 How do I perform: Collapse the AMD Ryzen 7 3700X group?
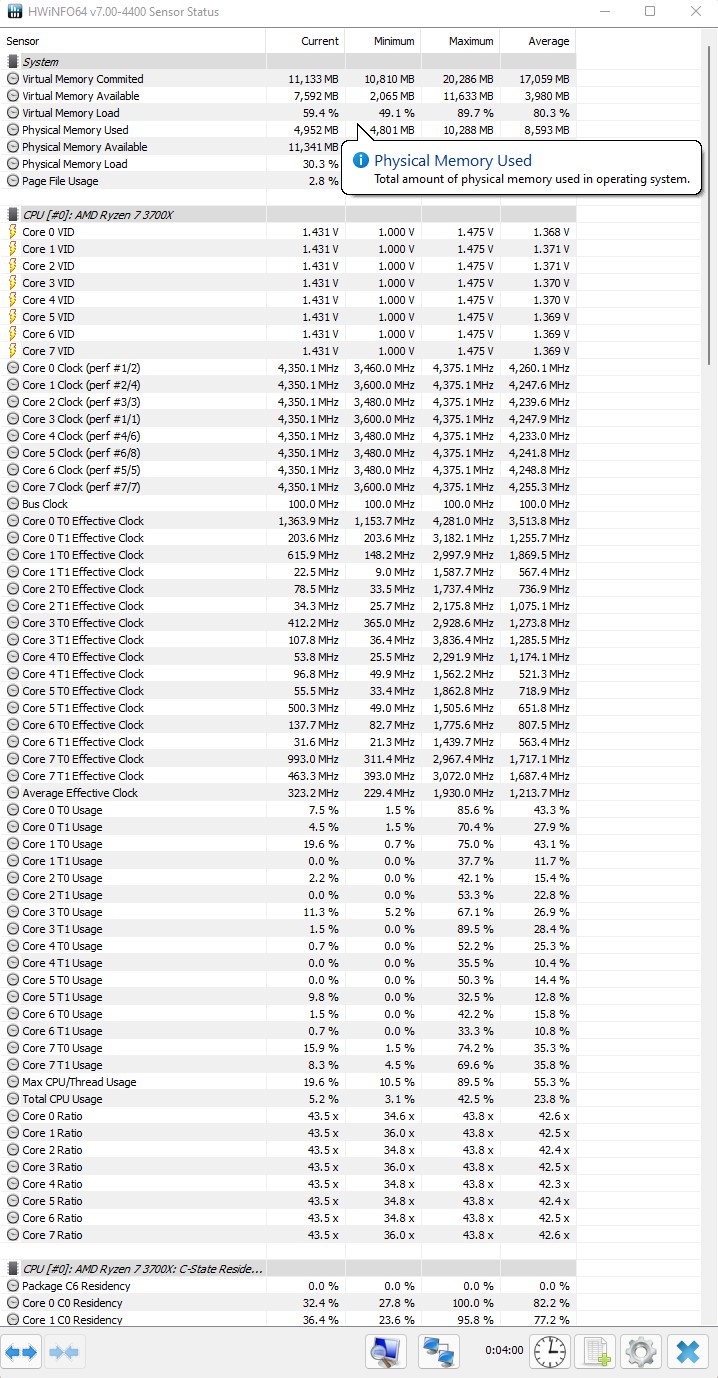click(11, 213)
